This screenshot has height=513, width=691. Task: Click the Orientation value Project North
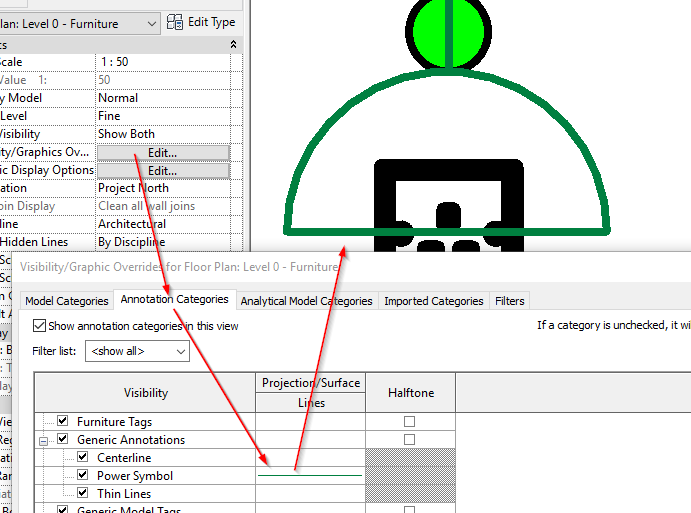[x=163, y=188]
